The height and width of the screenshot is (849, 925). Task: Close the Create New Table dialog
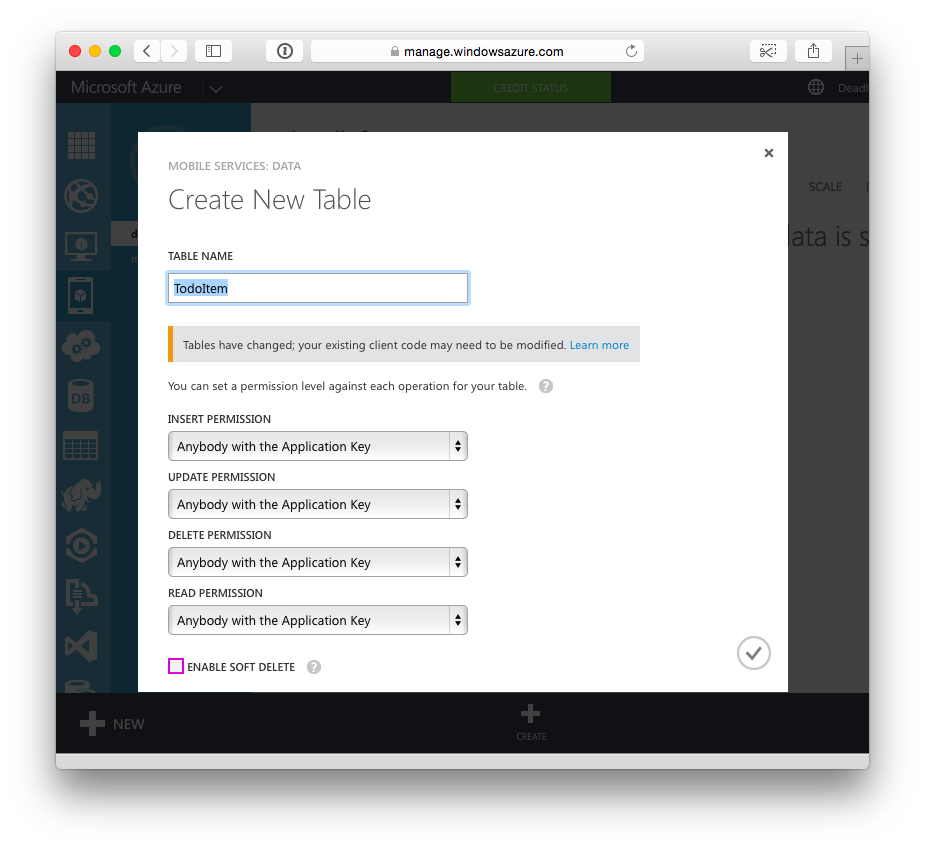769,153
